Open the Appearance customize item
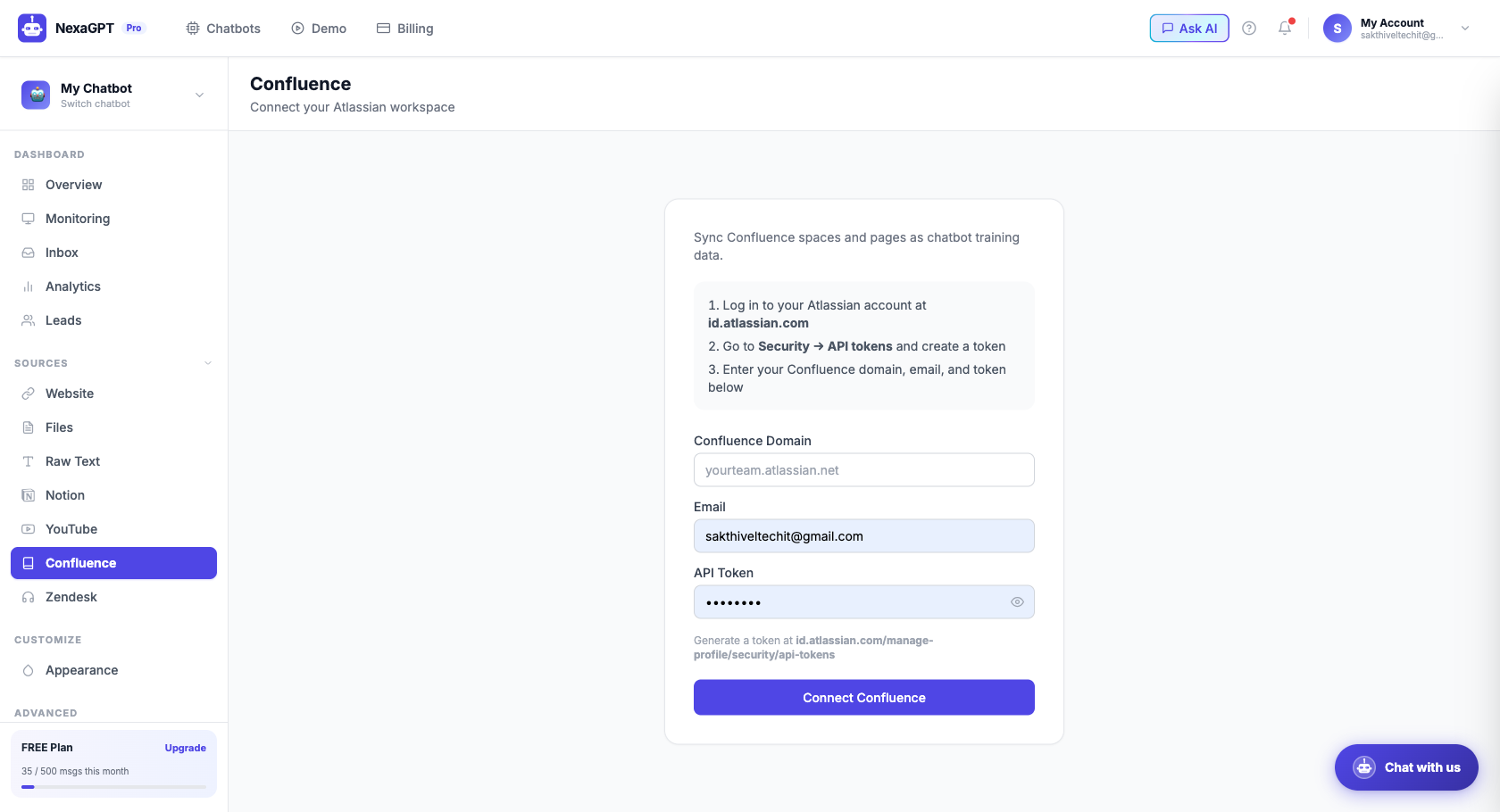Screen dimensions: 1500x812 click(113, 670)
